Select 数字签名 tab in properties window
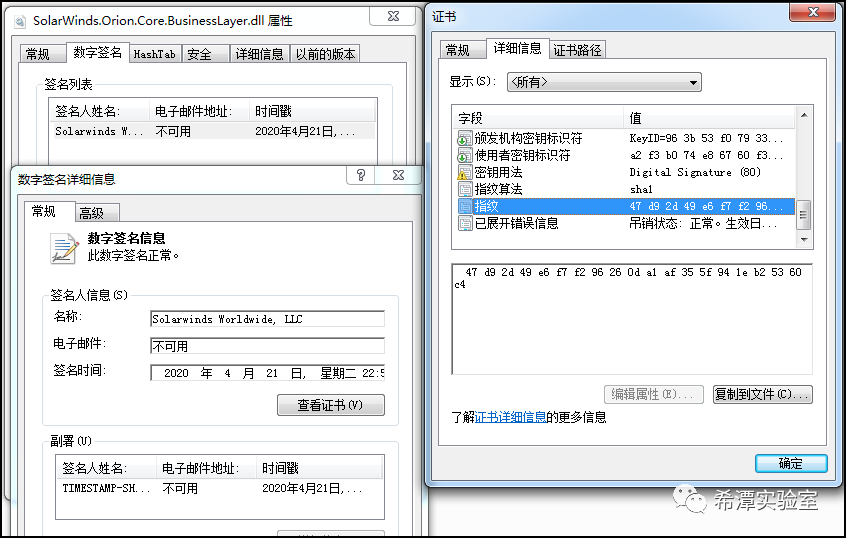Screen dimensions: 846x538 [98, 52]
